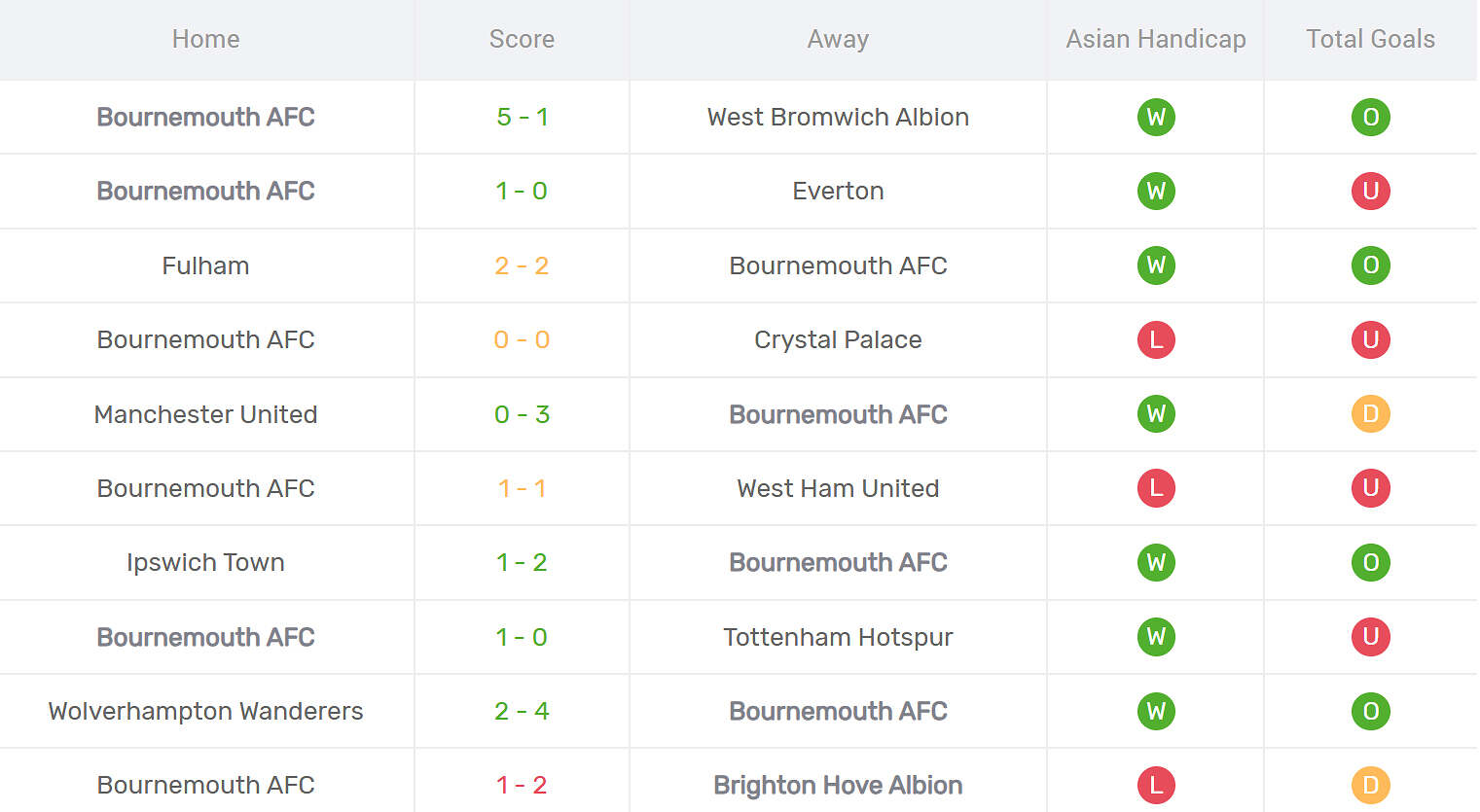Open the Brighton Hove Albion team page
The image size is (1480, 812).
pyautogui.click(x=838, y=785)
